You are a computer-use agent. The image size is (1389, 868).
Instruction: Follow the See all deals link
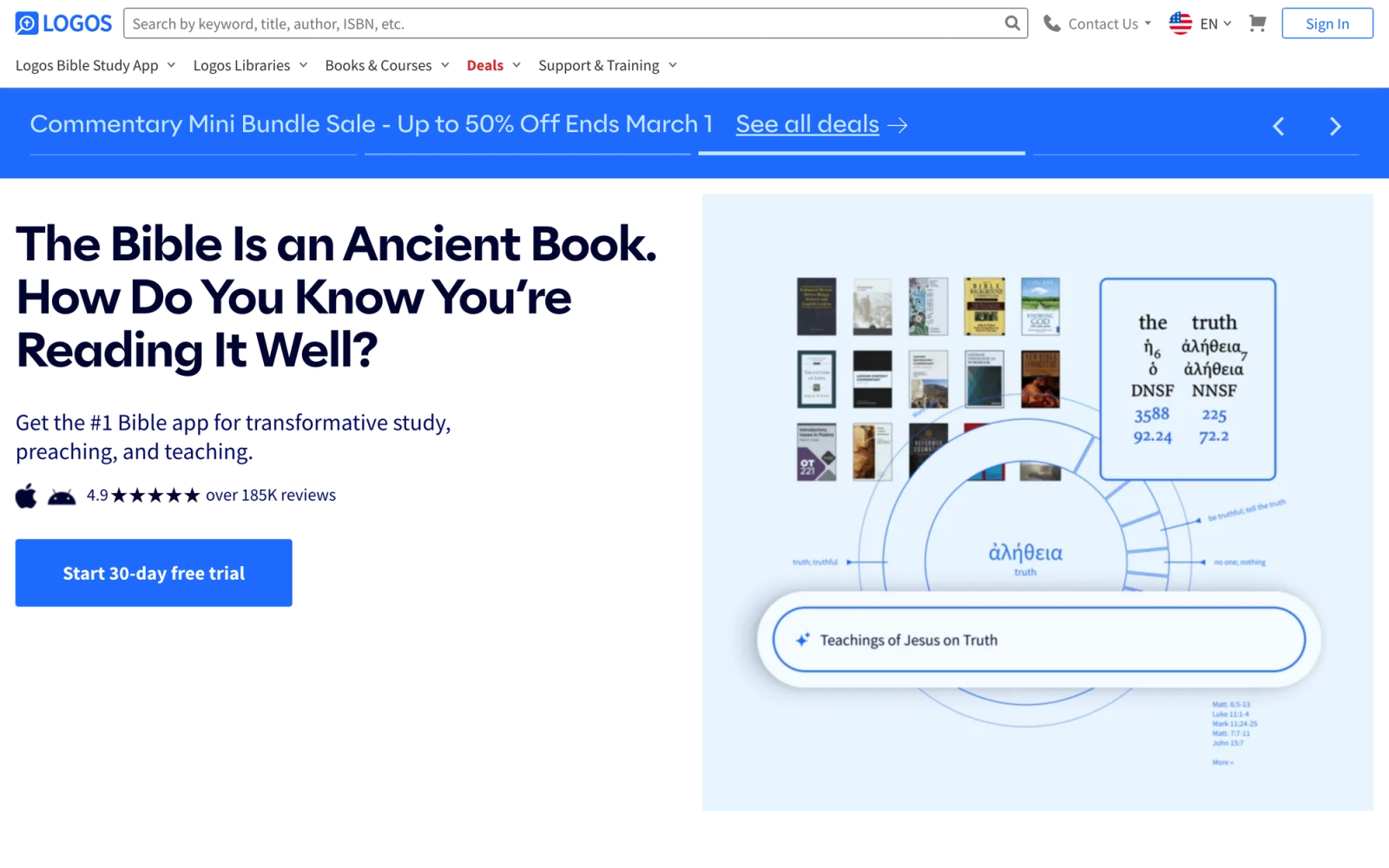click(821, 124)
